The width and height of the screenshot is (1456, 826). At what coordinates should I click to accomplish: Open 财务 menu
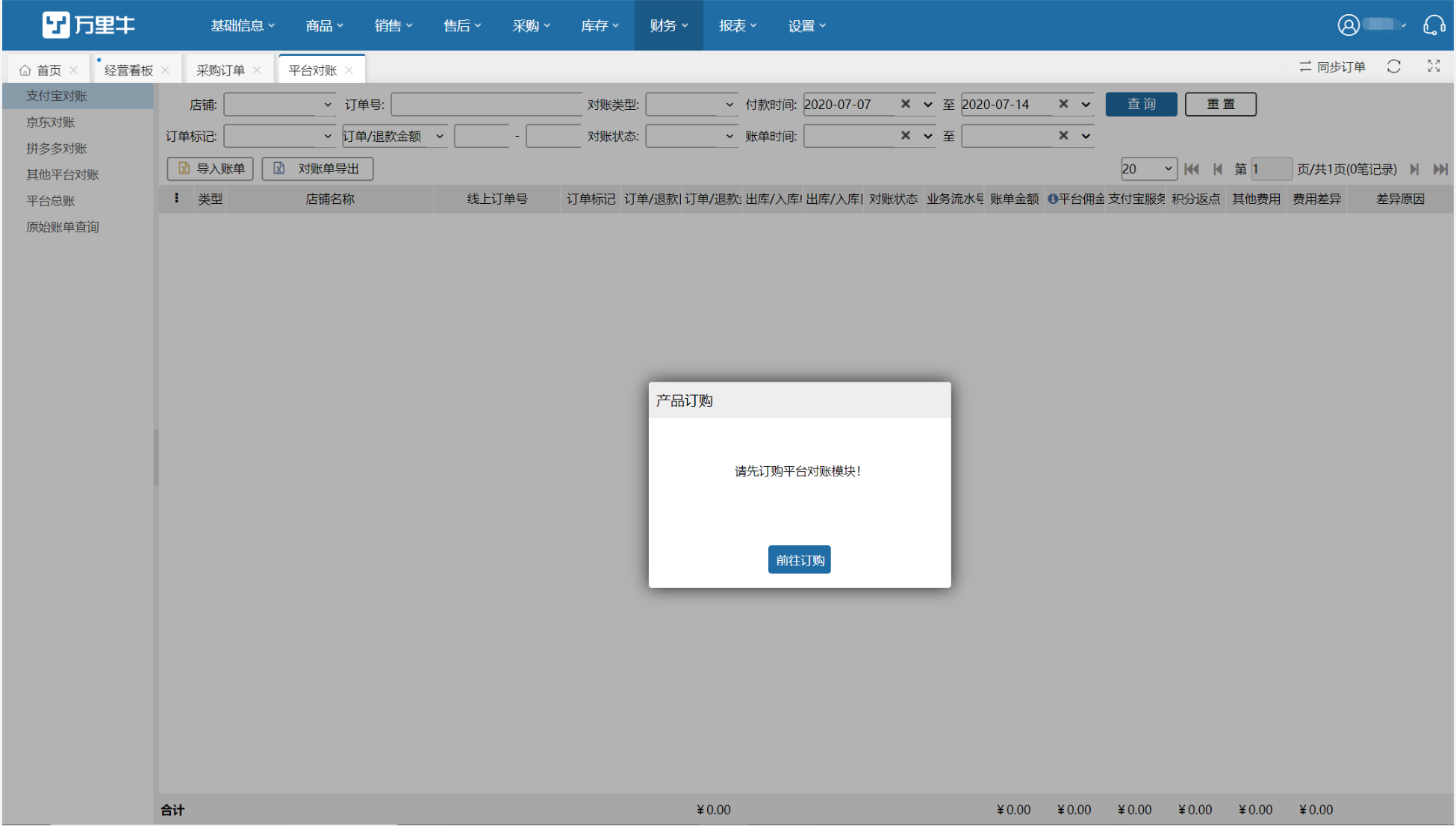[668, 25]
